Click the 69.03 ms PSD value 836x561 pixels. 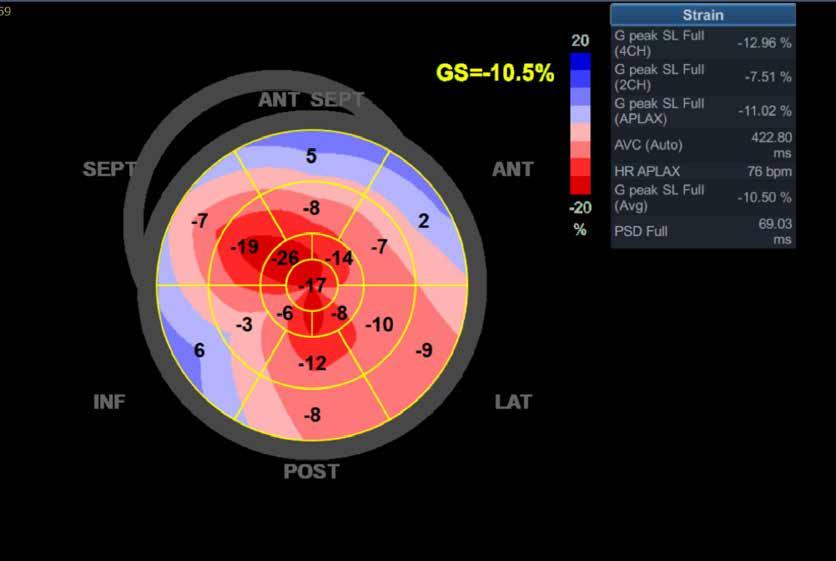(x=775, y=231)
